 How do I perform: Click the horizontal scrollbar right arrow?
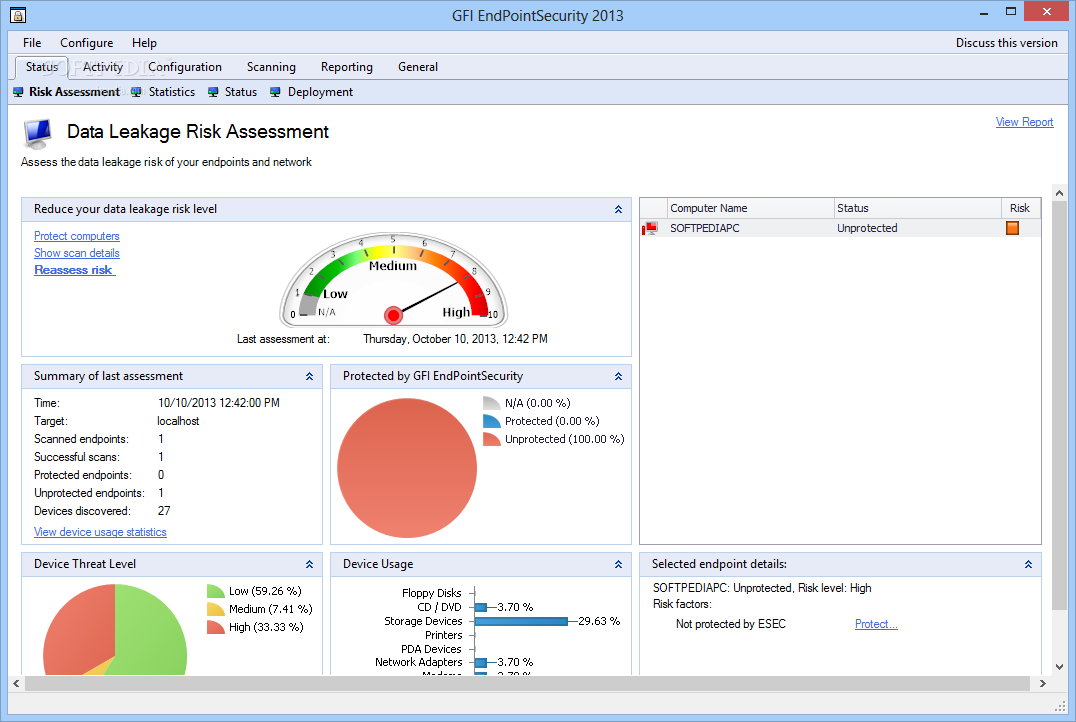(x=1042, y=684)
